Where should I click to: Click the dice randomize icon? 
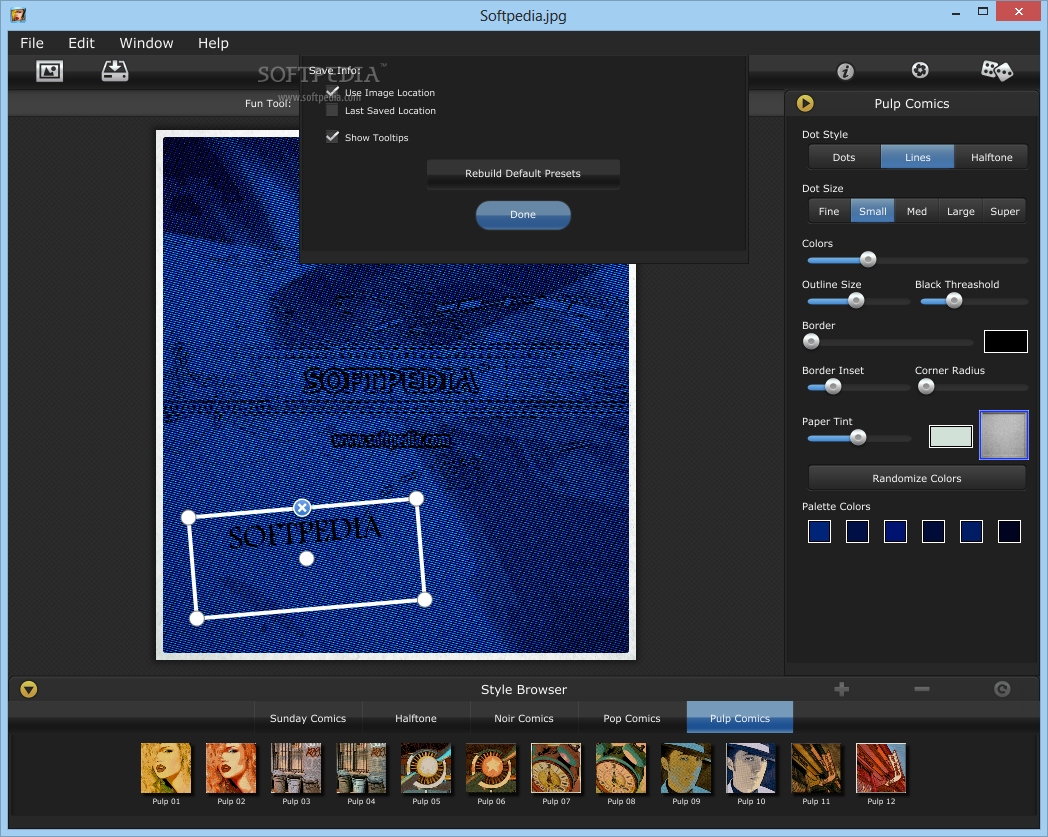pos(996,70)
